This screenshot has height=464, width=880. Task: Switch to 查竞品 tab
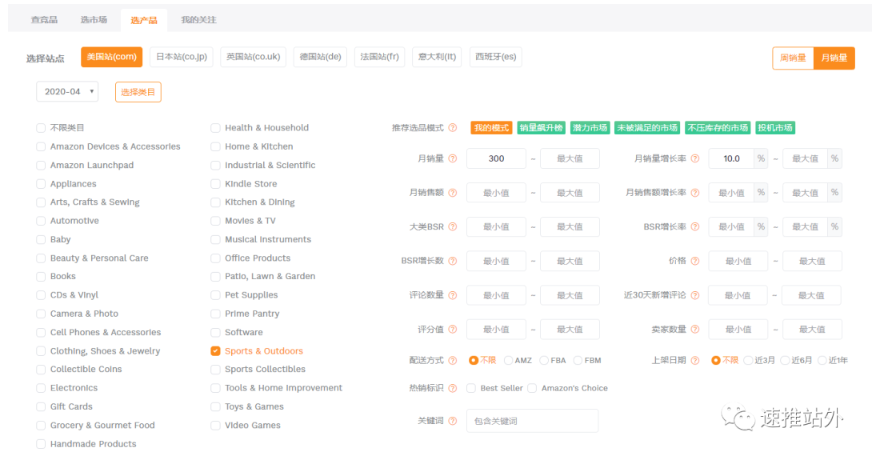pyautogui.click(x=44, y=20)
